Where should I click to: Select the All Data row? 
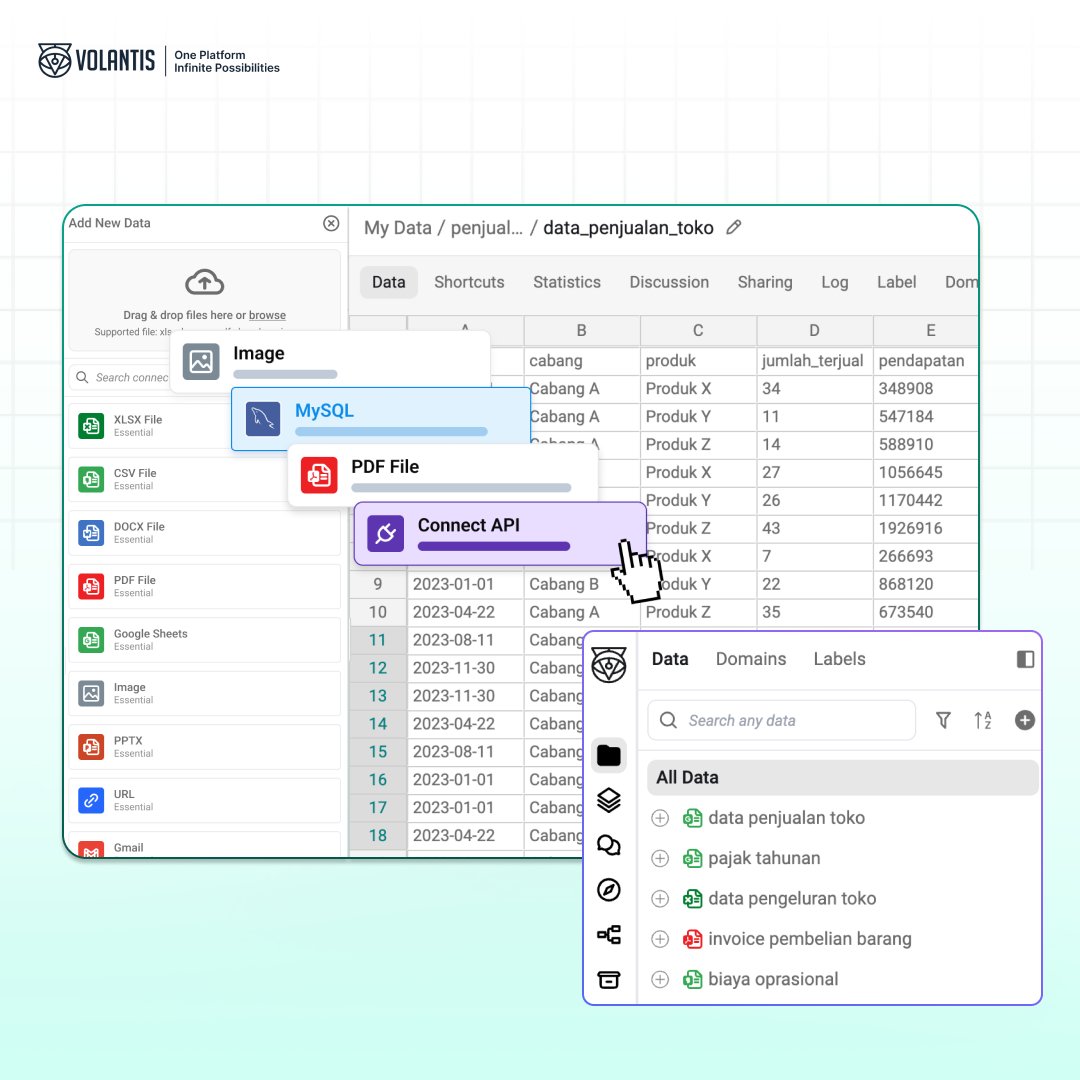842,778
